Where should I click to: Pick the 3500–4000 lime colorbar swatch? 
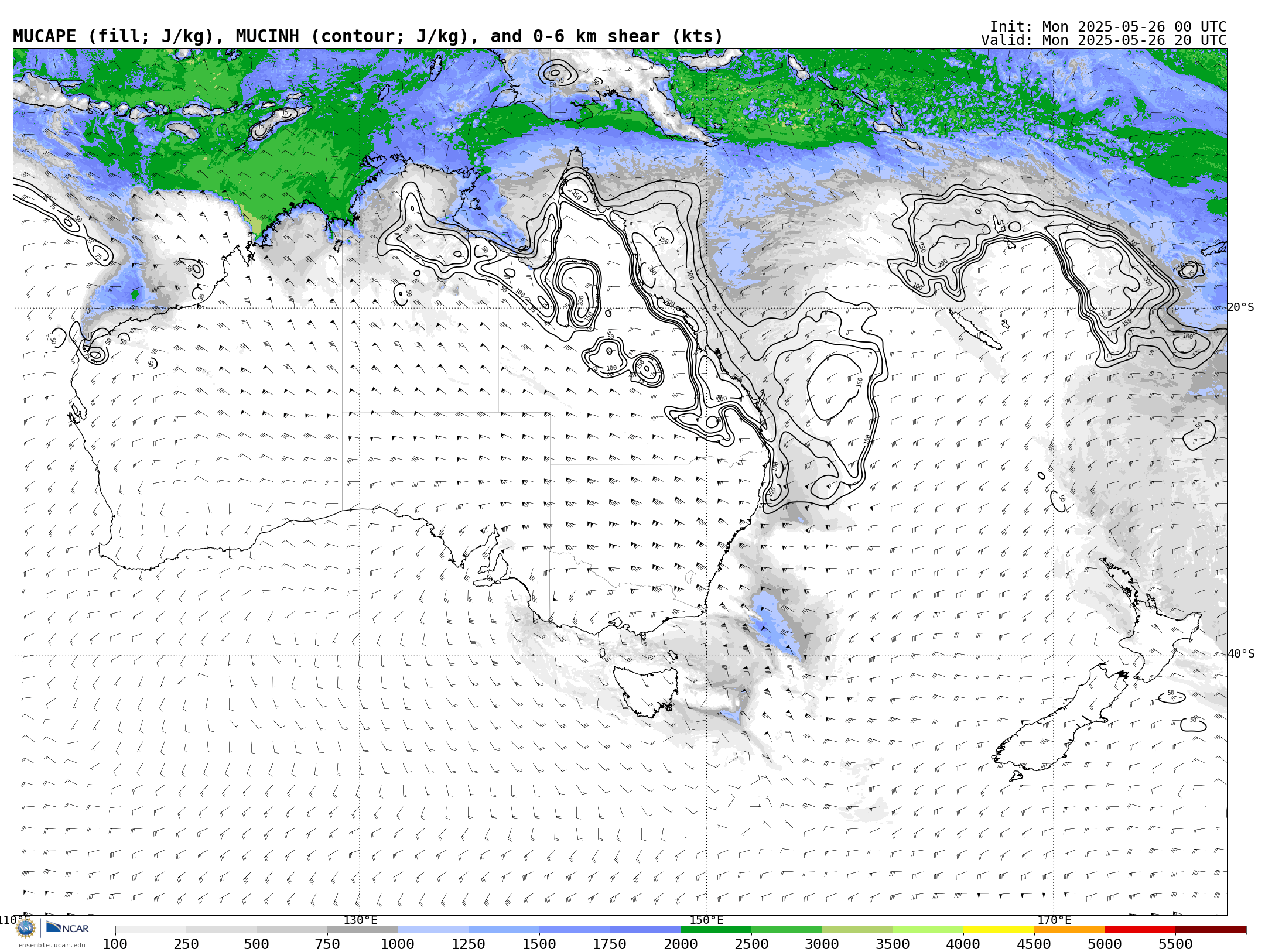928,930
